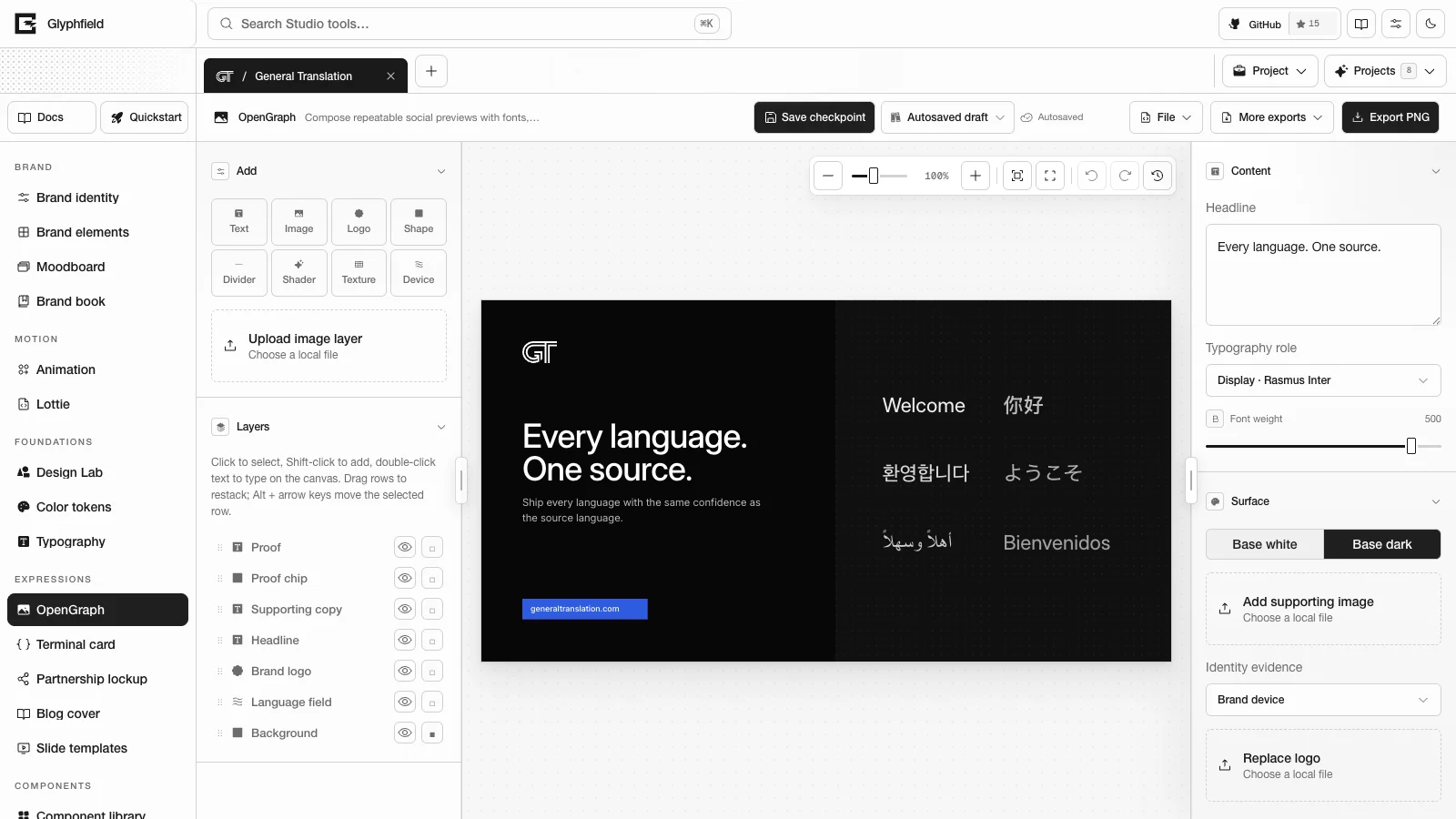Add a Text layer tool

239,222
